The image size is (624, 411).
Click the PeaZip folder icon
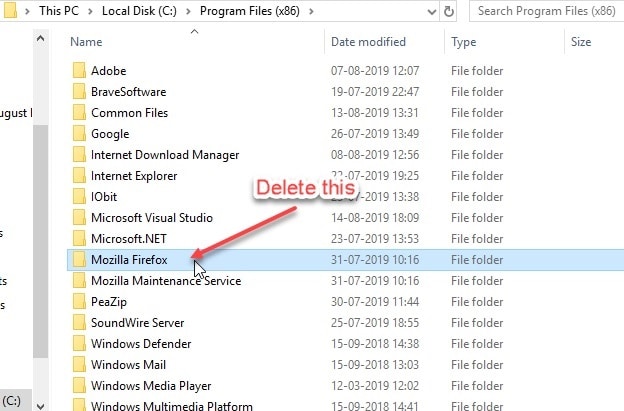79,302
